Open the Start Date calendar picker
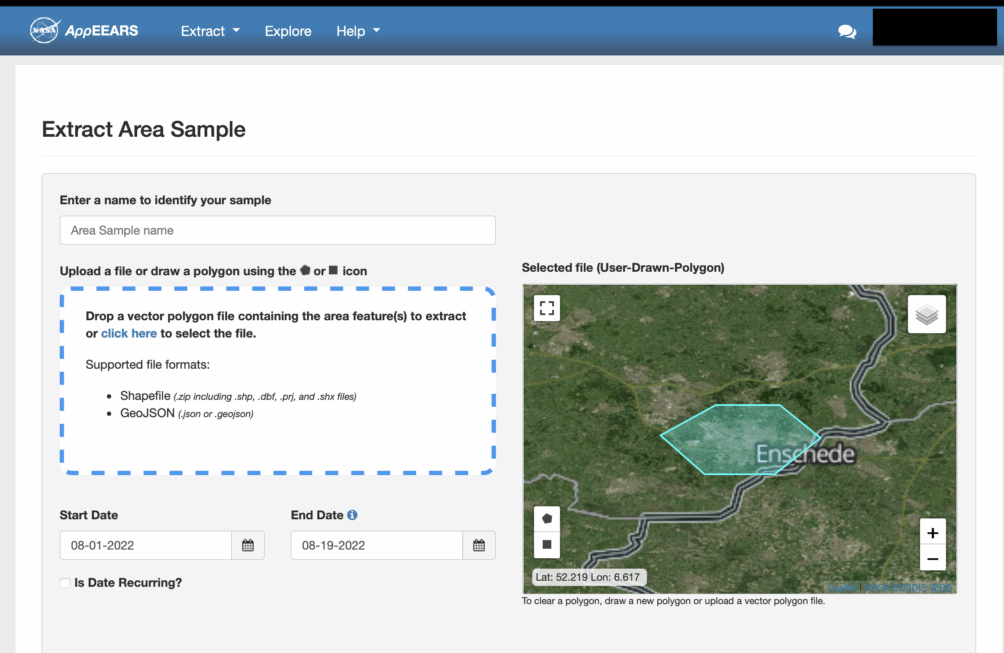 coord(248,545)
